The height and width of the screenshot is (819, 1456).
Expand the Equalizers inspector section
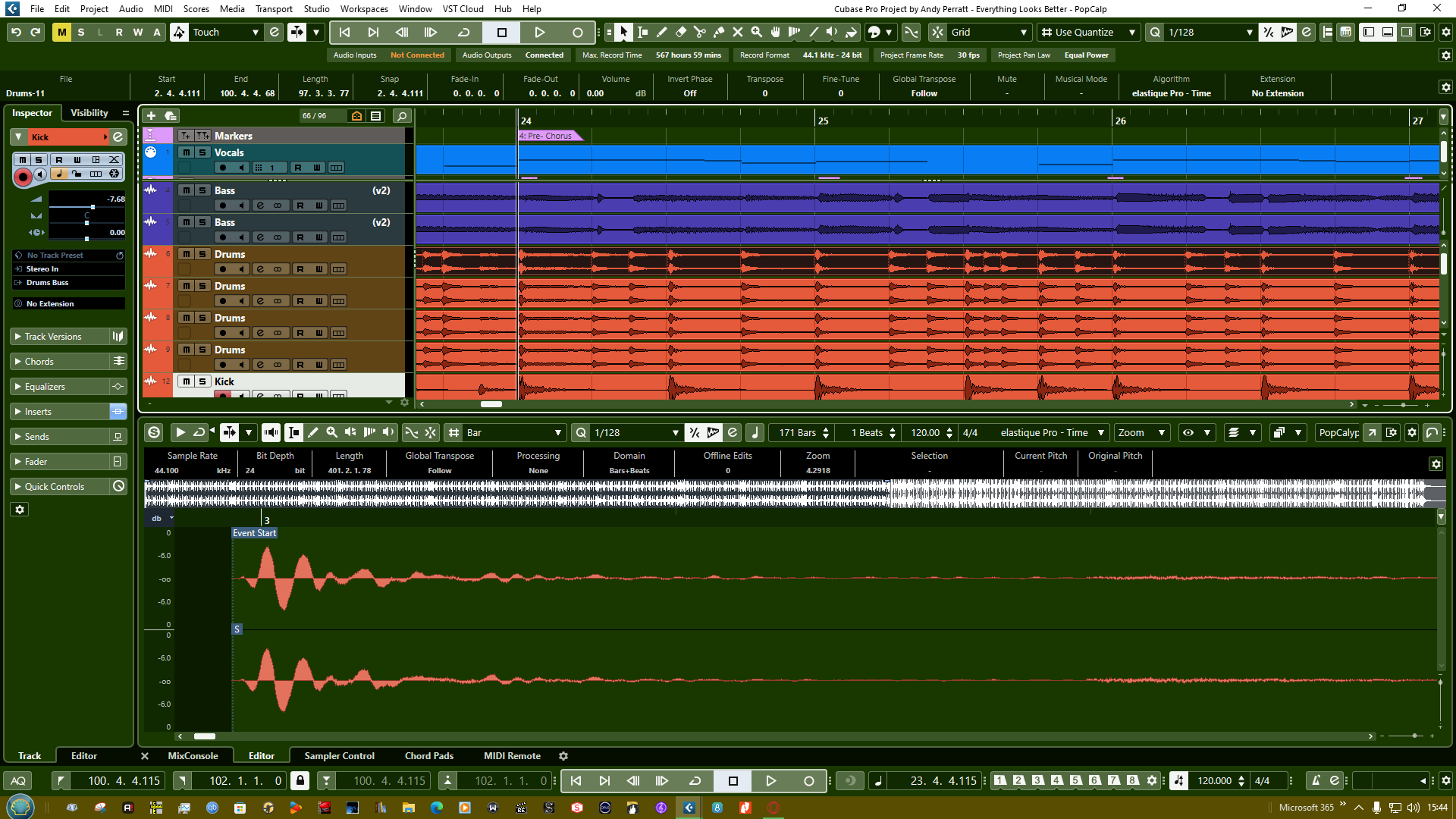point(45,387)
